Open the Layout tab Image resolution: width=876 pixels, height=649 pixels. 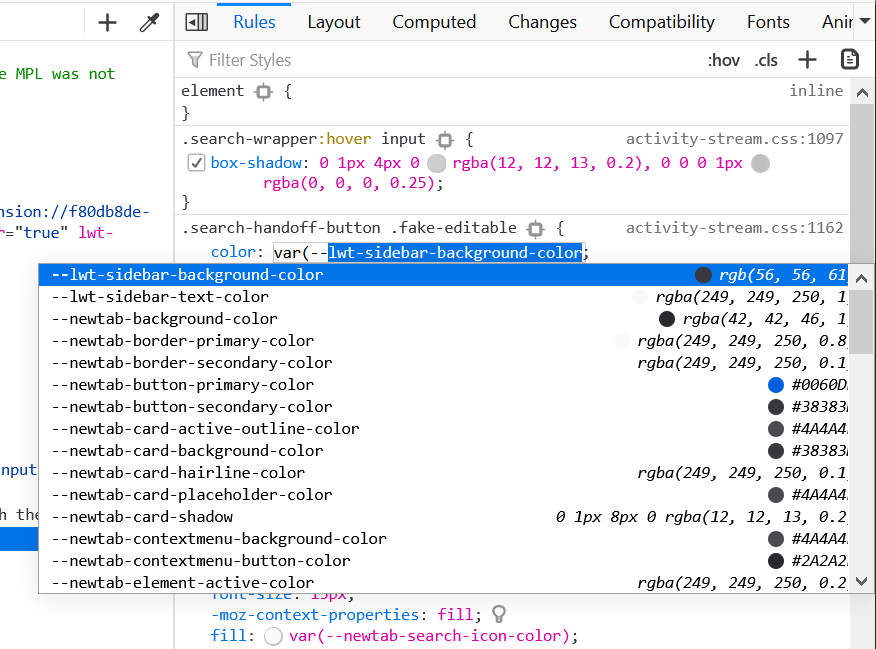(x=334, y=22)
